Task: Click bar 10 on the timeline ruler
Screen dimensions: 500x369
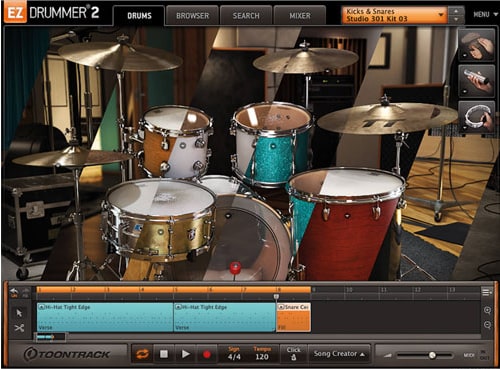Action: 349,290
